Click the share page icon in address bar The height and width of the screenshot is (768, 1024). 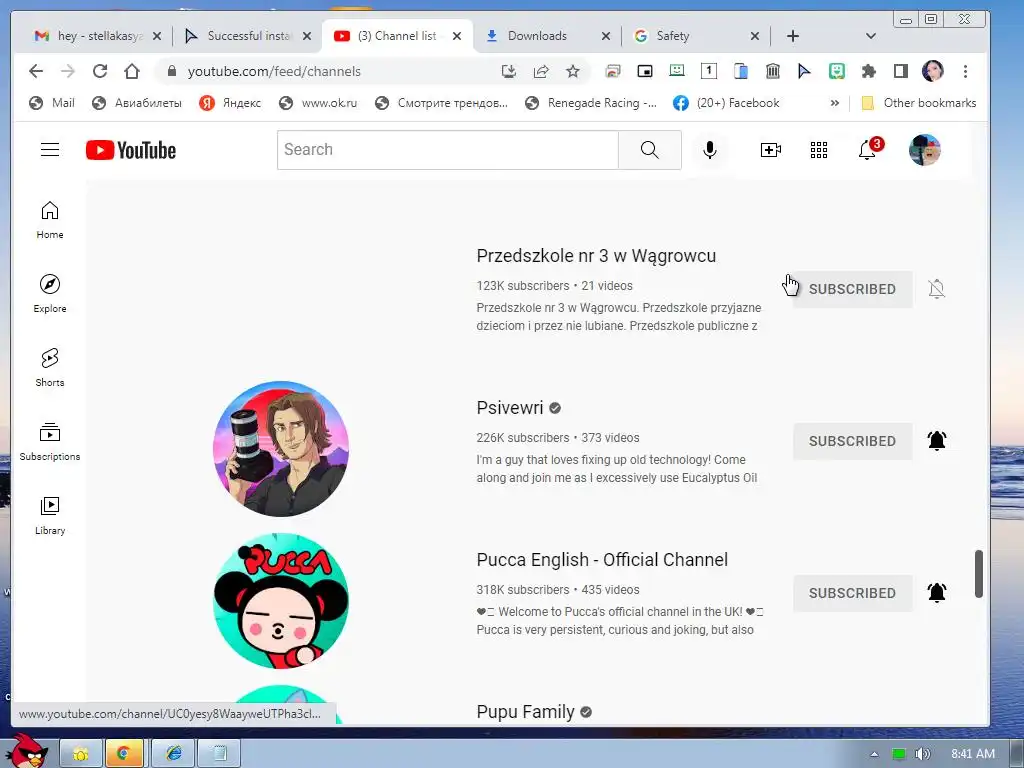(x=541, y=71)
